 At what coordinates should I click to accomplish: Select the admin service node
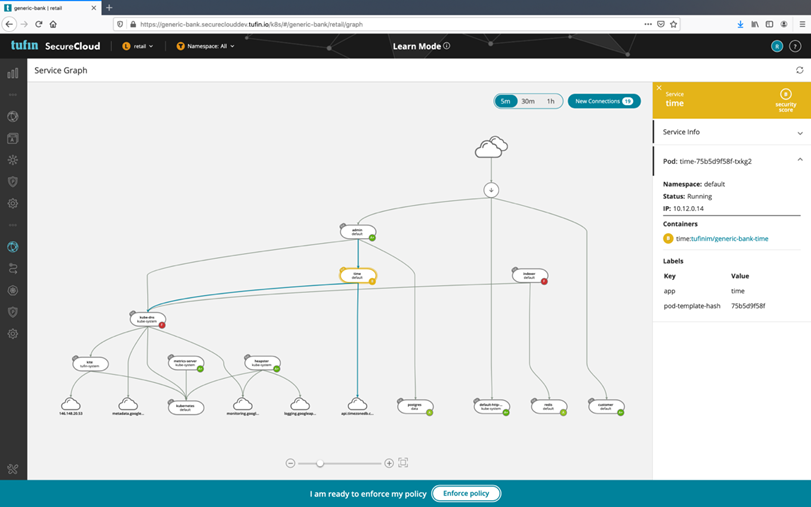coord(357,232)
